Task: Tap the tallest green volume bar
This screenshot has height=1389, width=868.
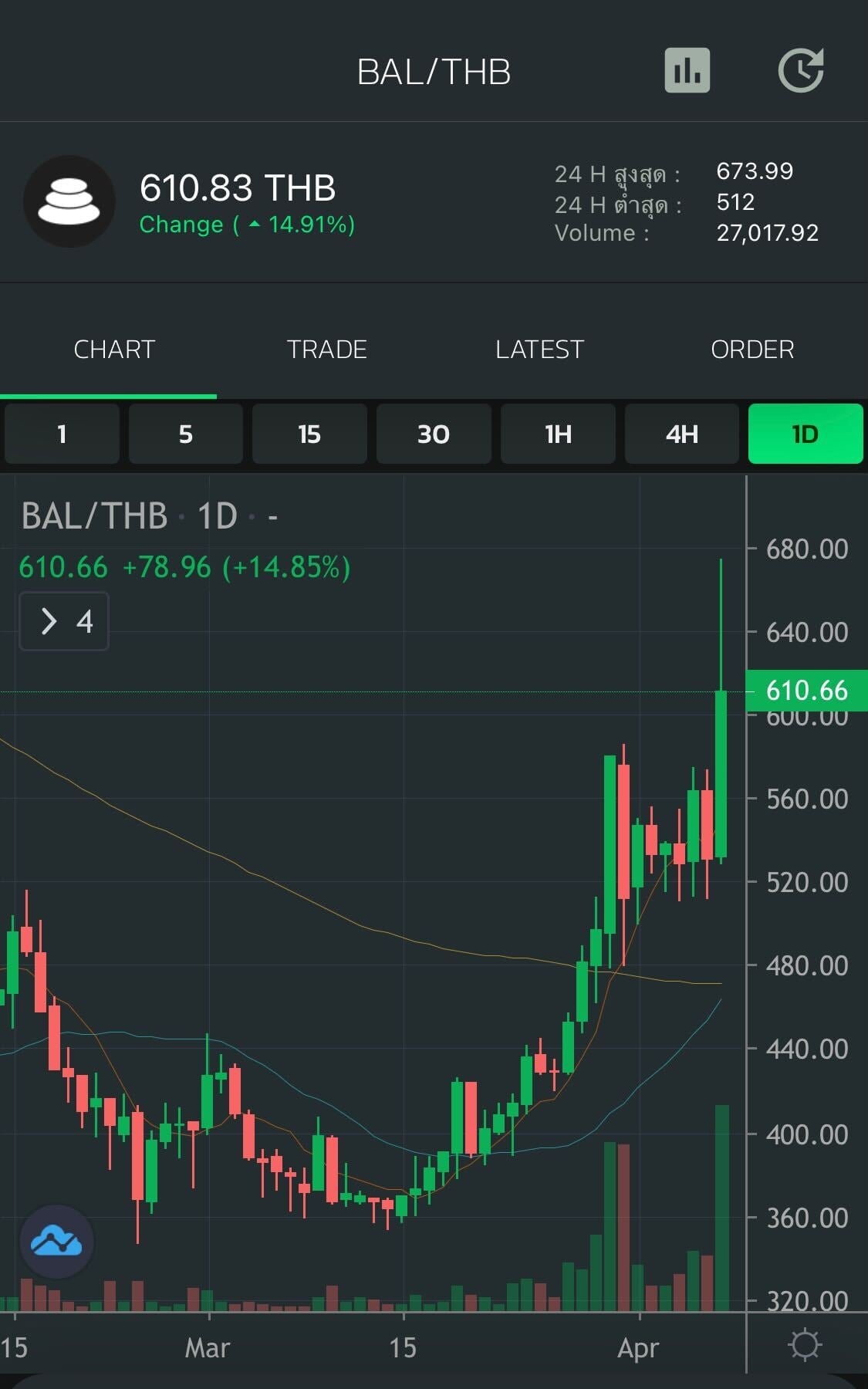Action: point(722,1208)
